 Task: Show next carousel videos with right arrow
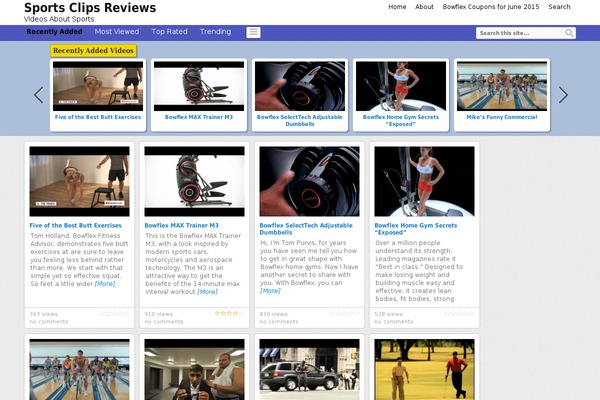tap(563, 95)
